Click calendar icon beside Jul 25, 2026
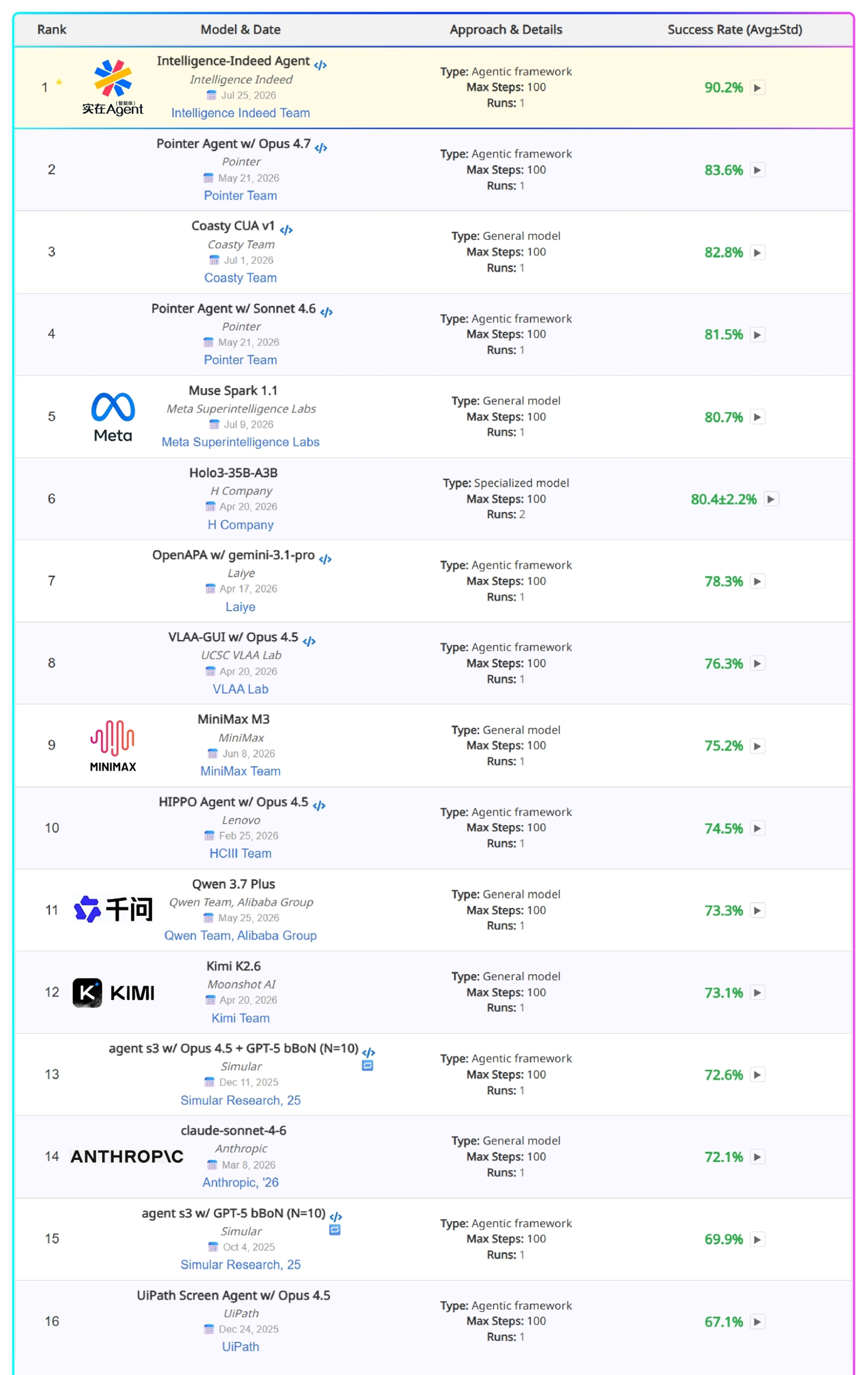The height and width of the screenshot is (1375, 868). click(x=211, y=95)
